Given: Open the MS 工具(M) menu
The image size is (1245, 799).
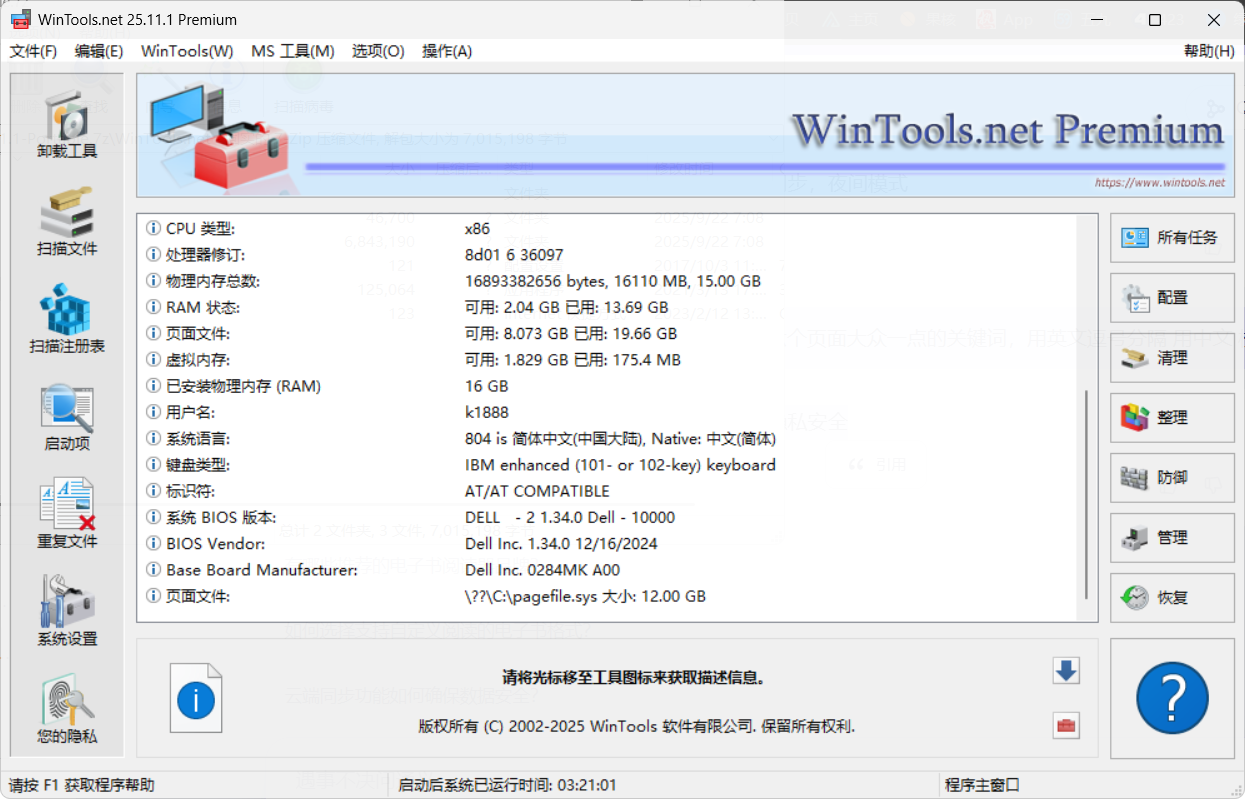Looking at the screenshot, I should click(x=292, y=51).
